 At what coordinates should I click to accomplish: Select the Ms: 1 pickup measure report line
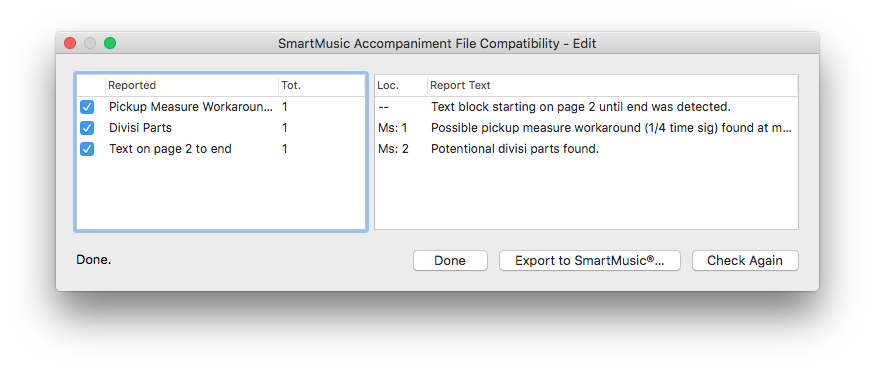click(x=586, y=128)
